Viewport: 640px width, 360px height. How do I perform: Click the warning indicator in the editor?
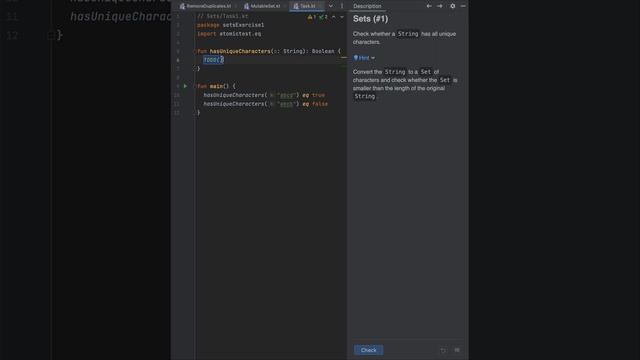pos(312,17)
